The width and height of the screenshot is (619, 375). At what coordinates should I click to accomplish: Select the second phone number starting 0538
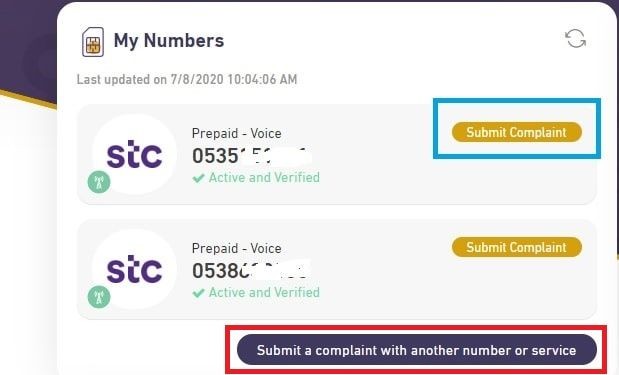click(251, 270)
